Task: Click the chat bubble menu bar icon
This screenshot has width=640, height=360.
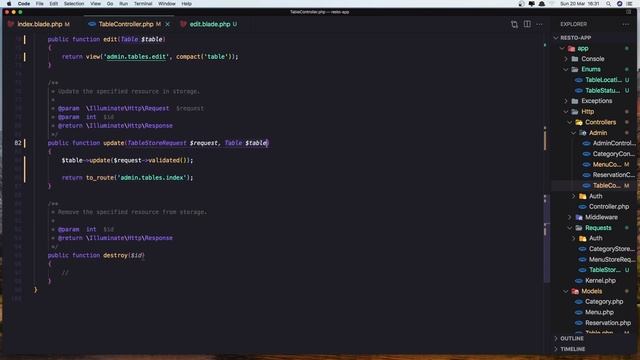Action: click(x=531, y=4)
